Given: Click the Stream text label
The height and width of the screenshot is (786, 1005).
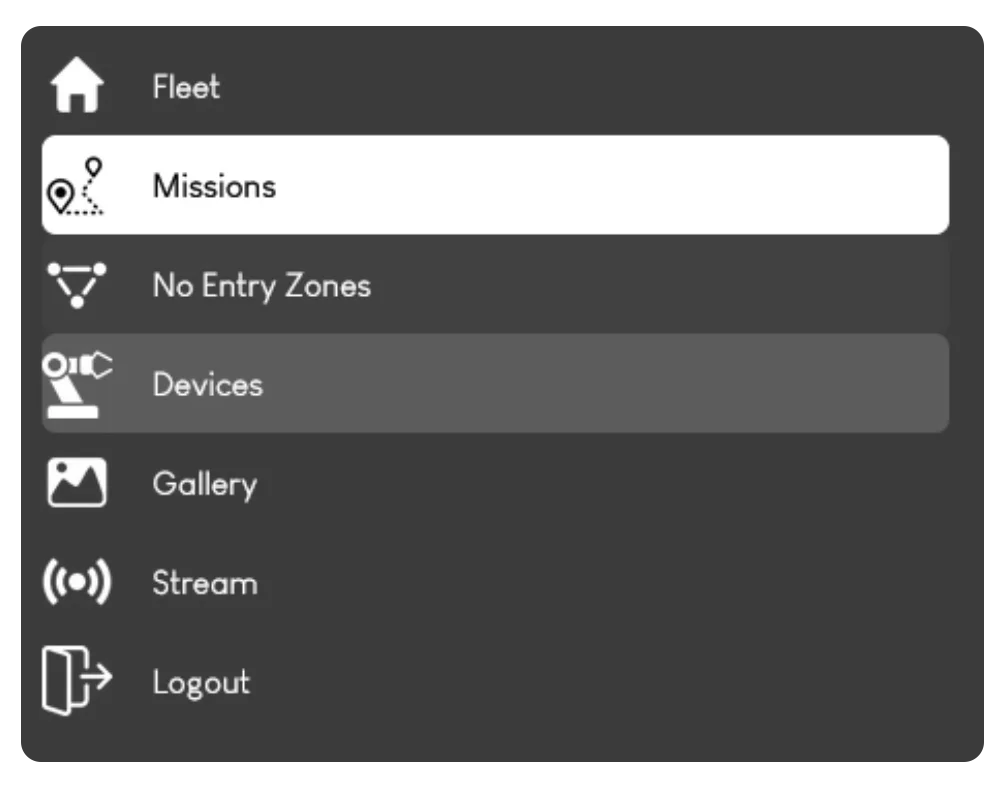Looking at the screenshot, I should pyautogui.click(x=205, y=582).
